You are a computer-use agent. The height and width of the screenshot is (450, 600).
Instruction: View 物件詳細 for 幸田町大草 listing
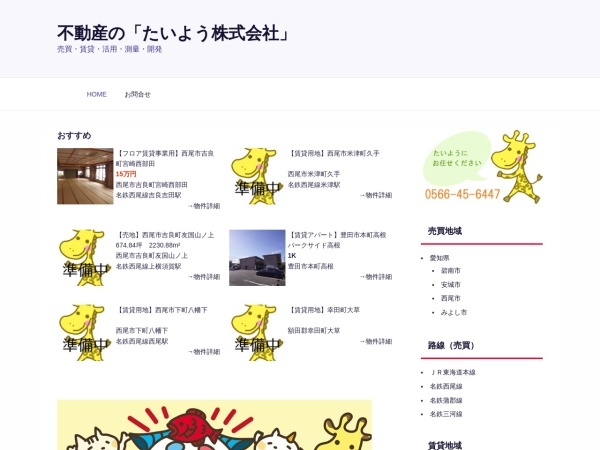pyautogui.click(x=376, y=341)
